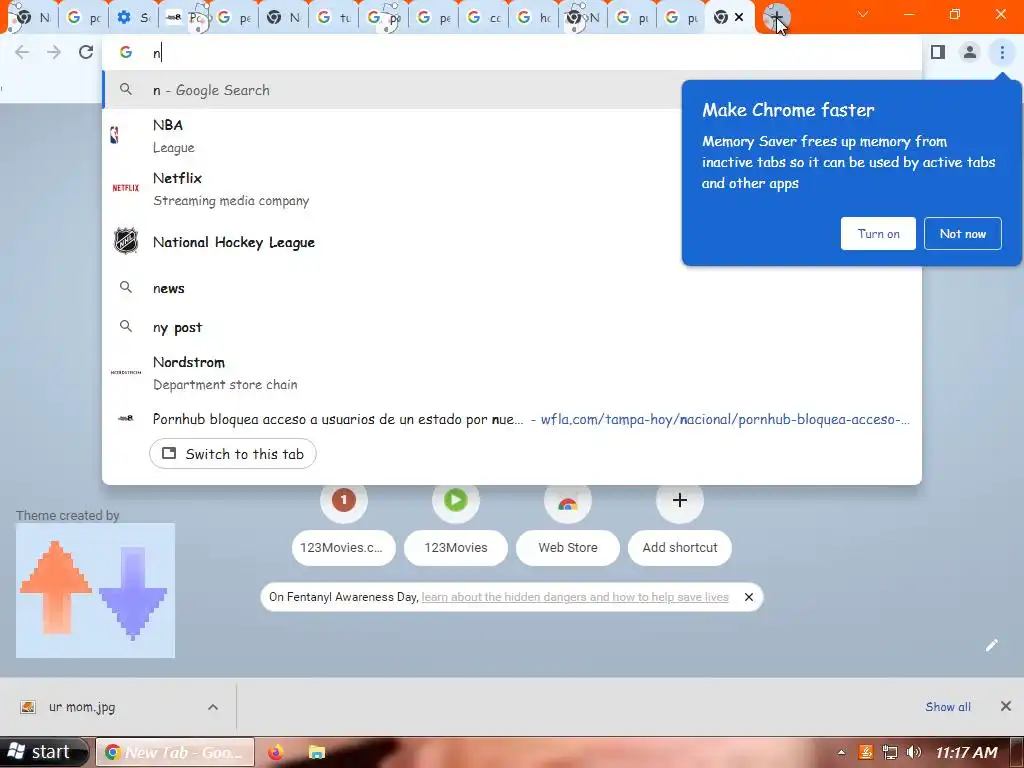Click 'Switch to this tab' button
The height and width of the screenshot is (768, 1024).
[x=232, y=454]
